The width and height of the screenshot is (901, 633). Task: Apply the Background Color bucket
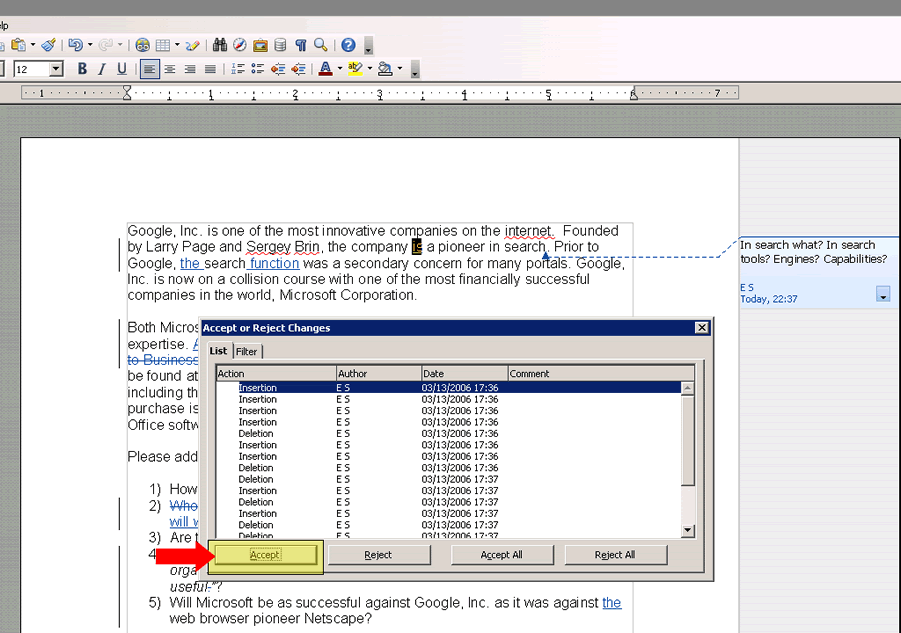point(385,70)
